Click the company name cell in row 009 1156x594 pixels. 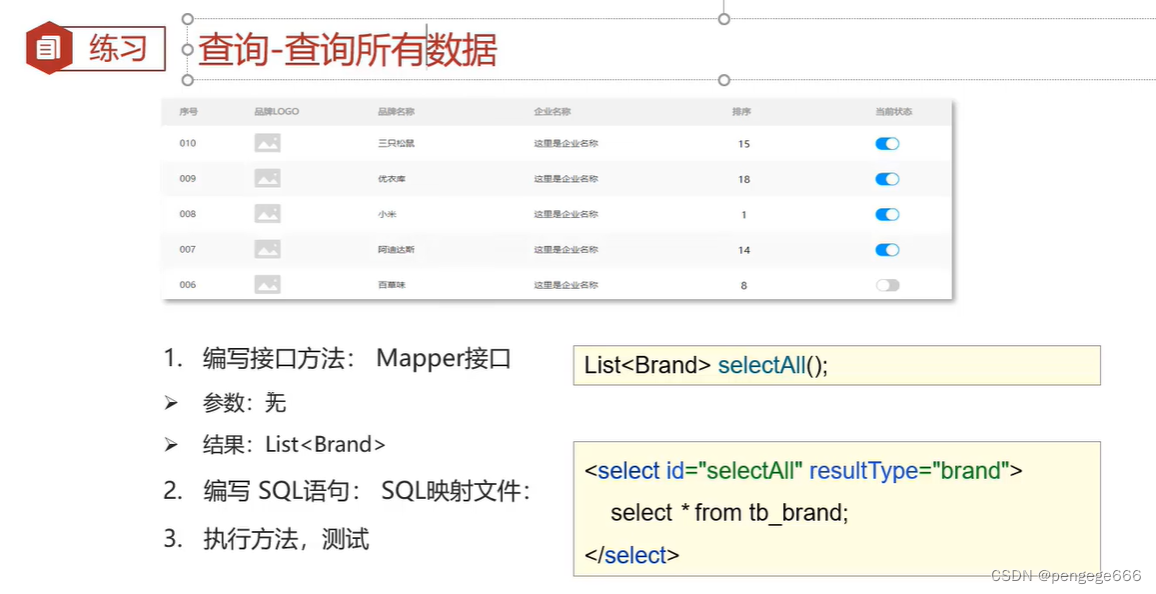click(x=566, y=178)
